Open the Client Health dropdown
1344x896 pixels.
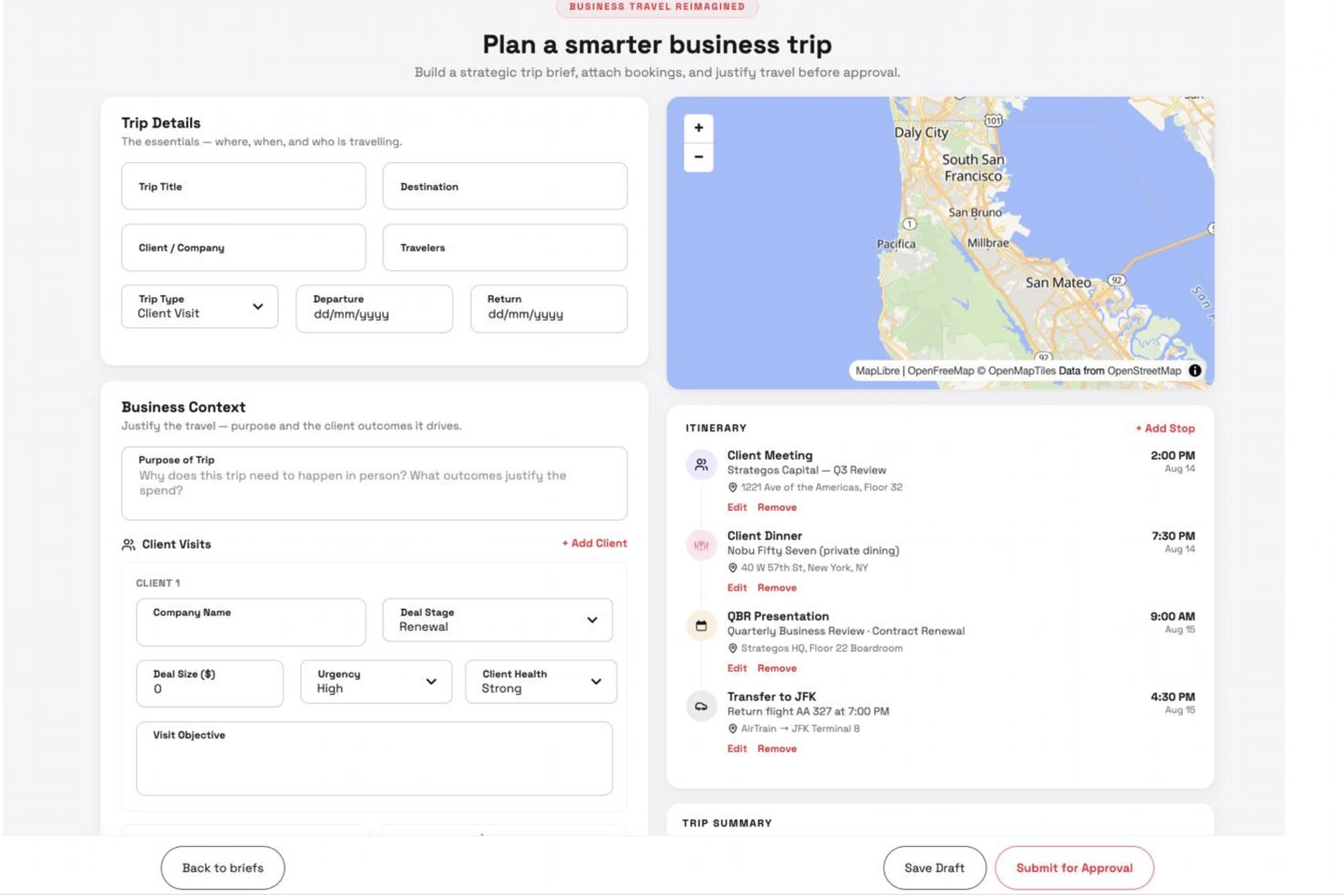(x=541, y=682)
